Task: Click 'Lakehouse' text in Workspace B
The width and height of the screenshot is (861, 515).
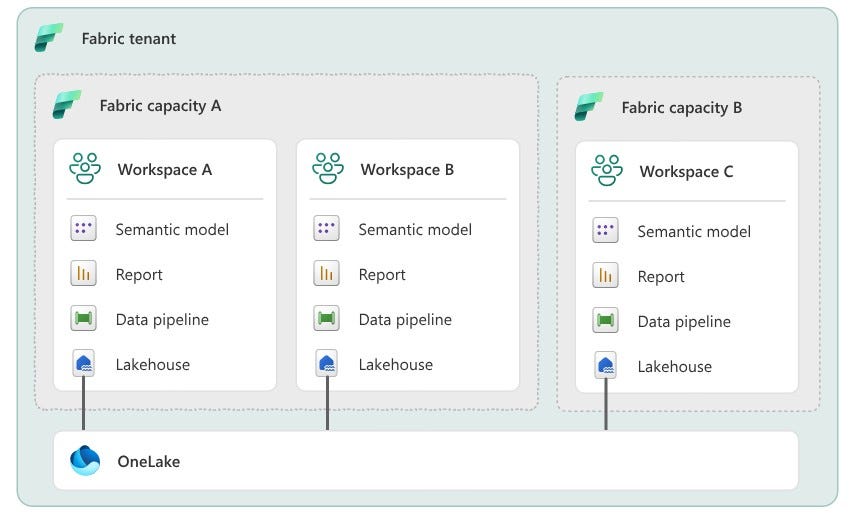Action: click(x=396, y=365)
